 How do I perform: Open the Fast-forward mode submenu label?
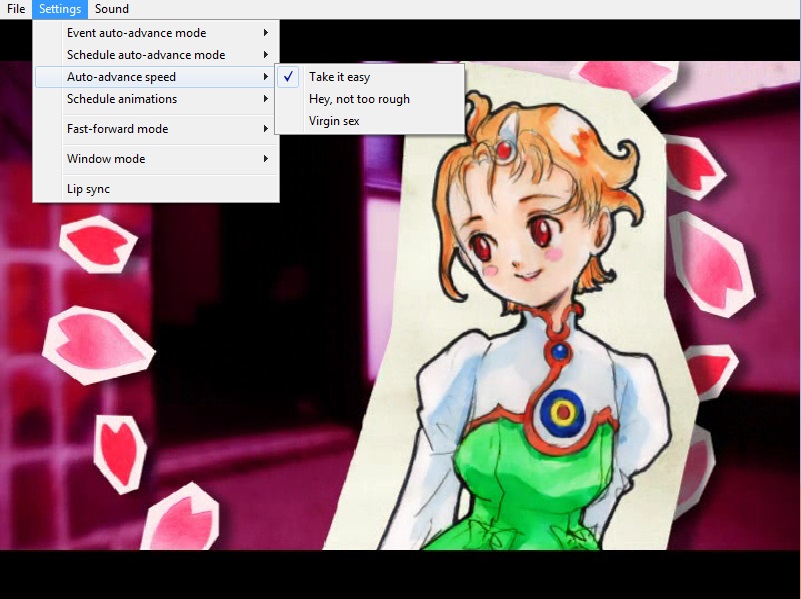tap(117, 129)
